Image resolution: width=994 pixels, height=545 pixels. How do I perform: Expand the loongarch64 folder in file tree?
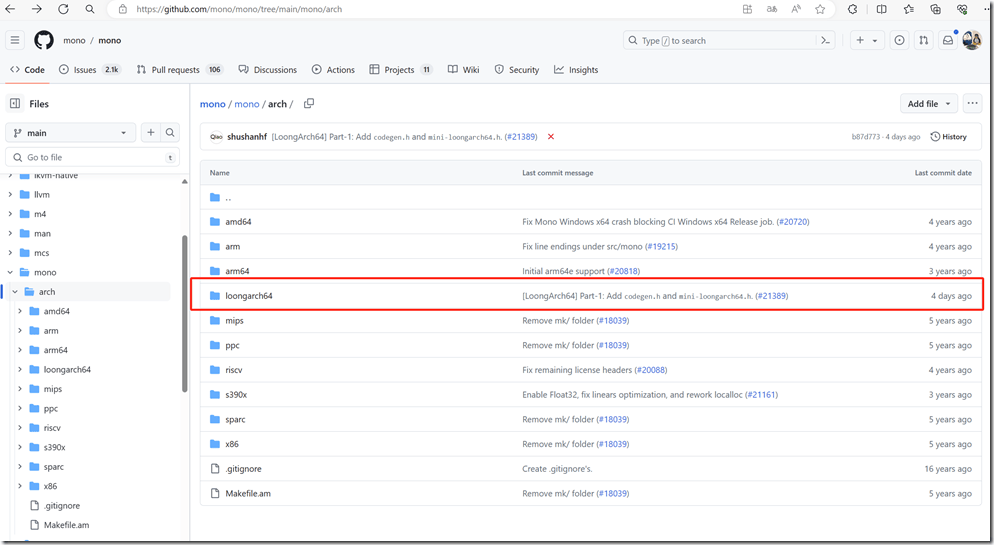[x=21, y=370]
